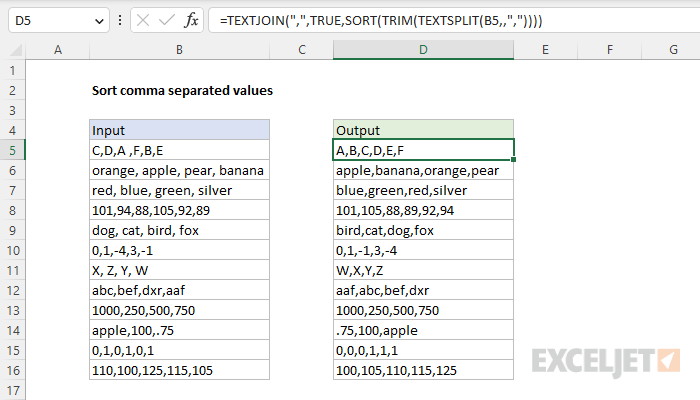Select row 6 header

click(x=12, y=170)
